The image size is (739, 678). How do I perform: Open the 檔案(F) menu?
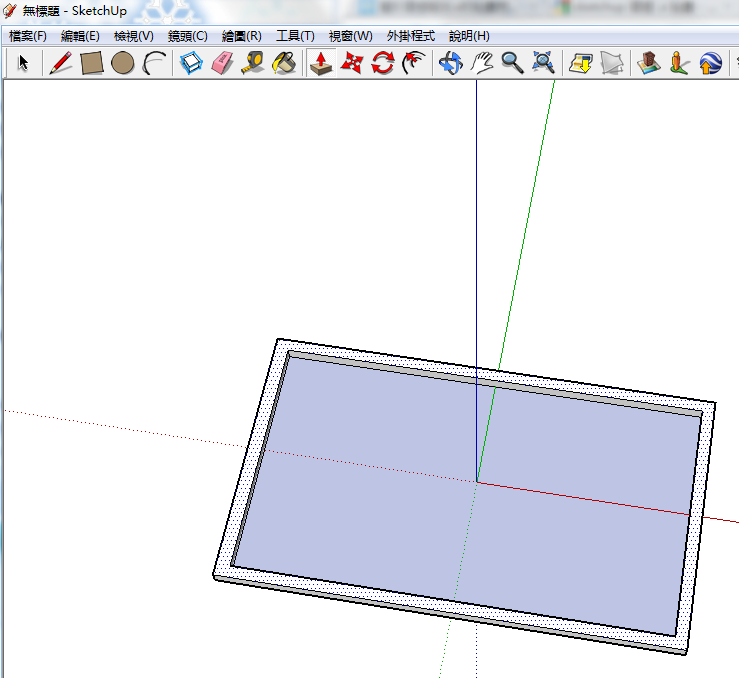point(28,36)
